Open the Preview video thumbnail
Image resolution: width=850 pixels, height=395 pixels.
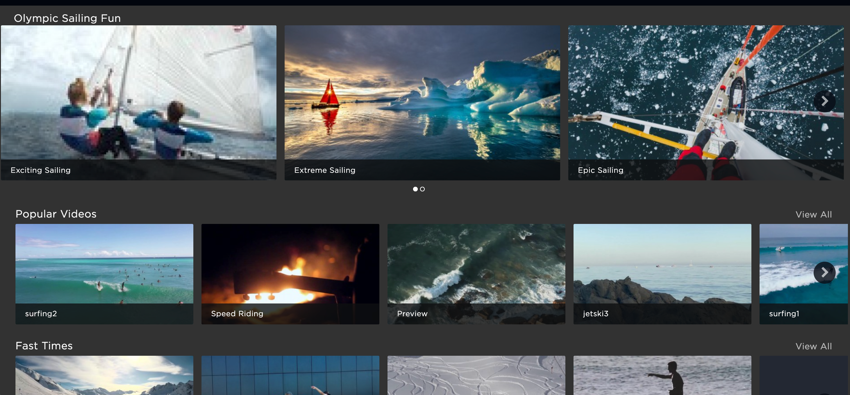click(x=476, y=274)
